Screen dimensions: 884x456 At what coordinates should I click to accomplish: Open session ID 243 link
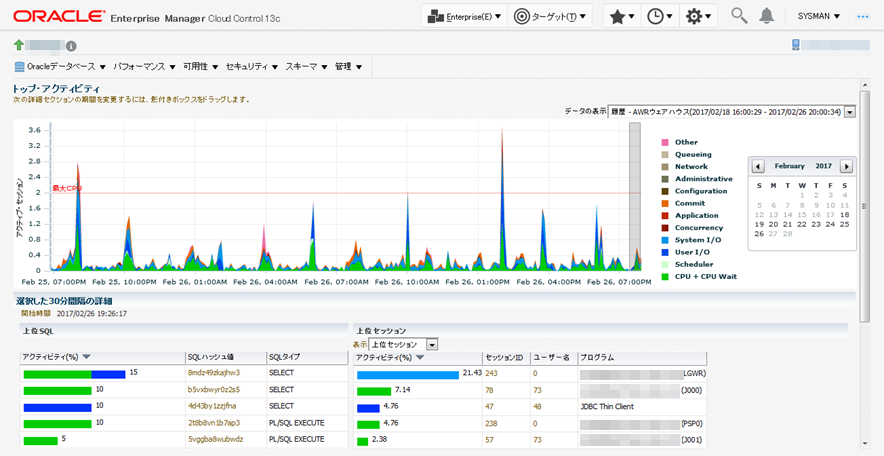pos(492,373)
